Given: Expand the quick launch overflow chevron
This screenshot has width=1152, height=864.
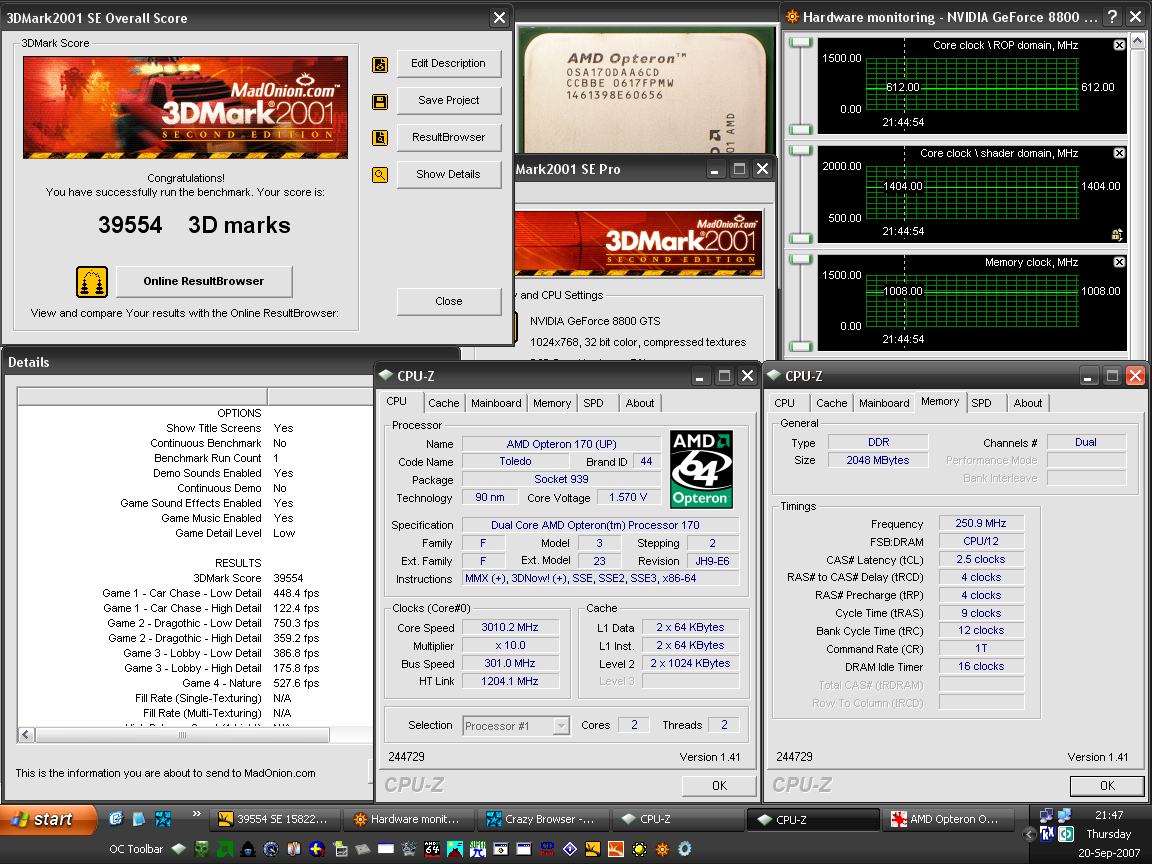Looking at the screenshot, I should click(196, 813).
